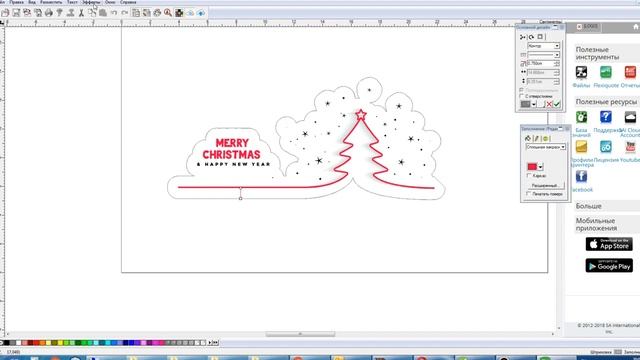This screenshot has width=640, height=360.
Task: Click the stroke pen icon in the fill panel
Action: tap(536, 138)
